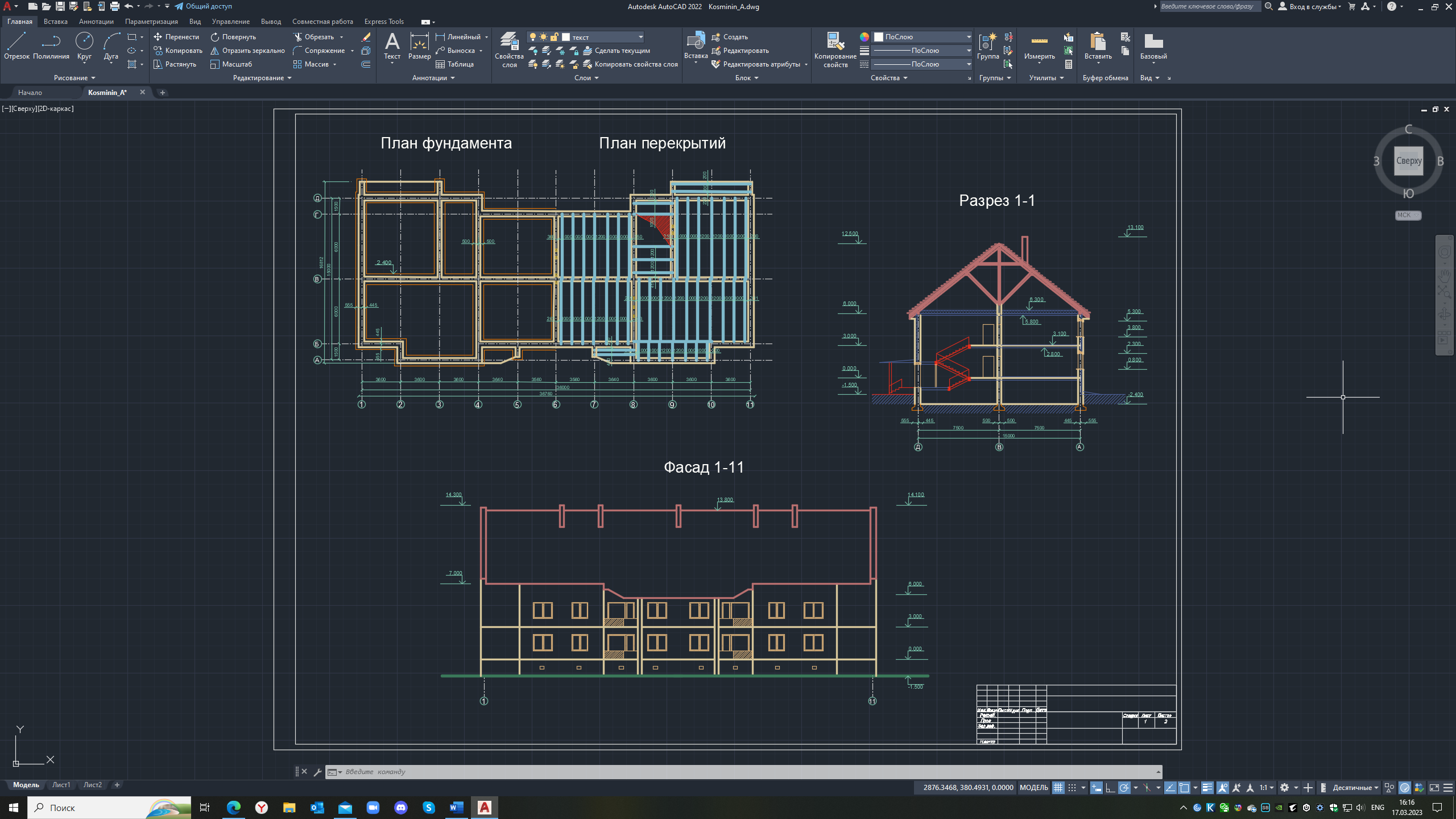
Task: Select the Дуга arc tool
Action: pyautogui.click(x=111, y=45)
